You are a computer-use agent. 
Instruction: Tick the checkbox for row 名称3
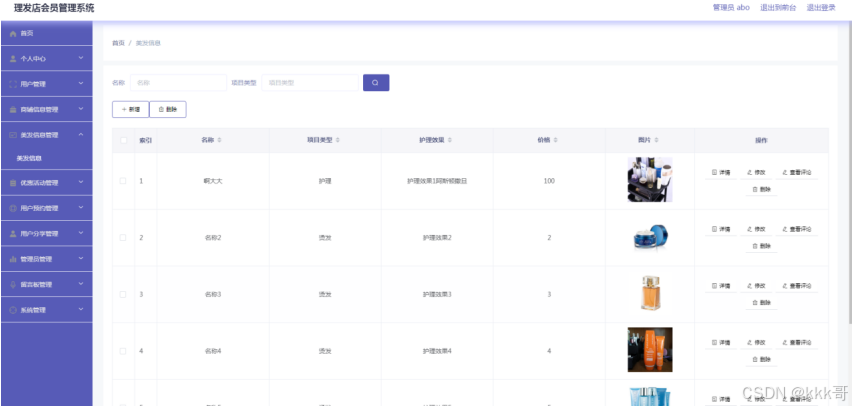123,294
